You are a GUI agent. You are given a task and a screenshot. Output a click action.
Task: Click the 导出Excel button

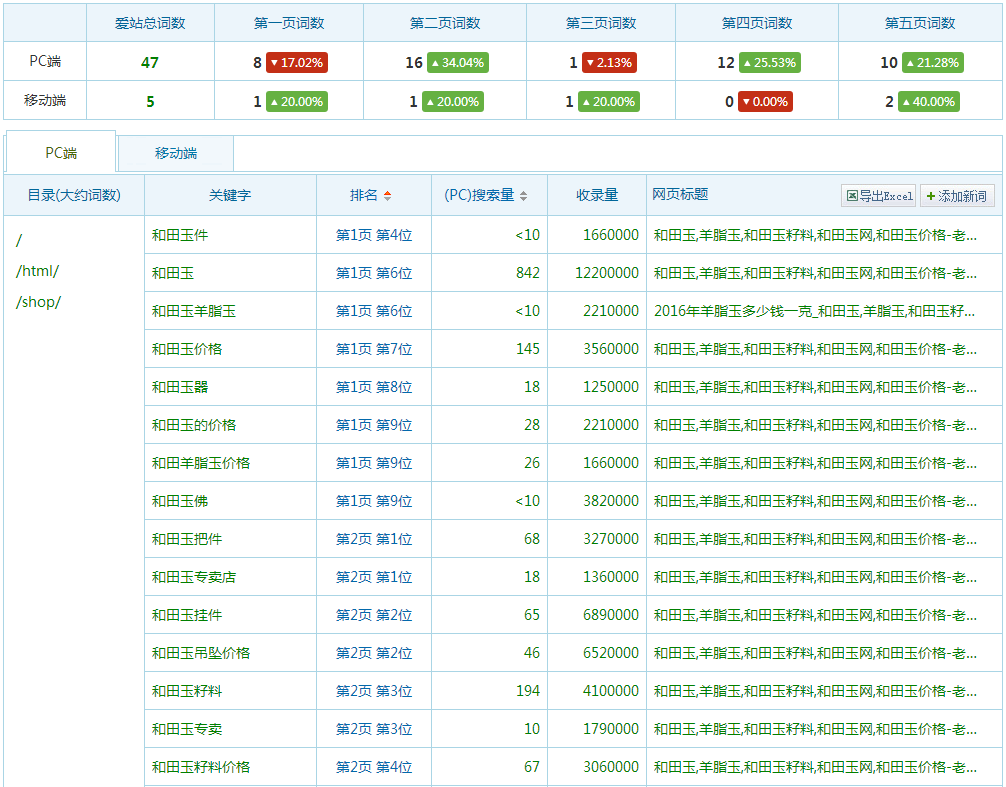(879, 196)
